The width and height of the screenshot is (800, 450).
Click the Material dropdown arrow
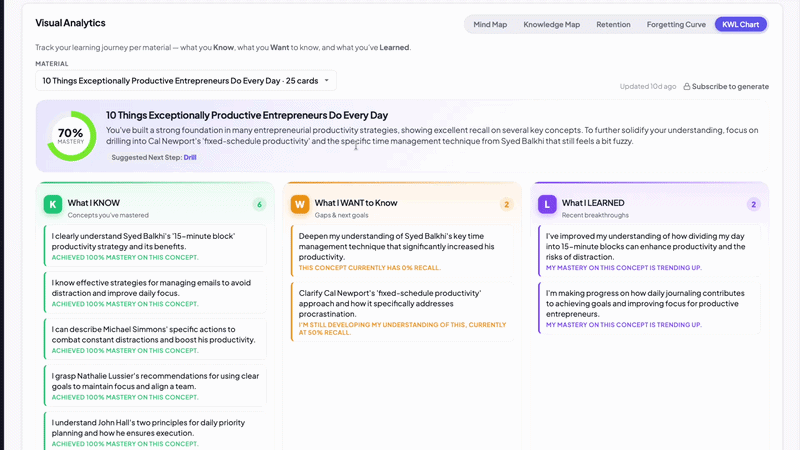(x=327, y=81)
